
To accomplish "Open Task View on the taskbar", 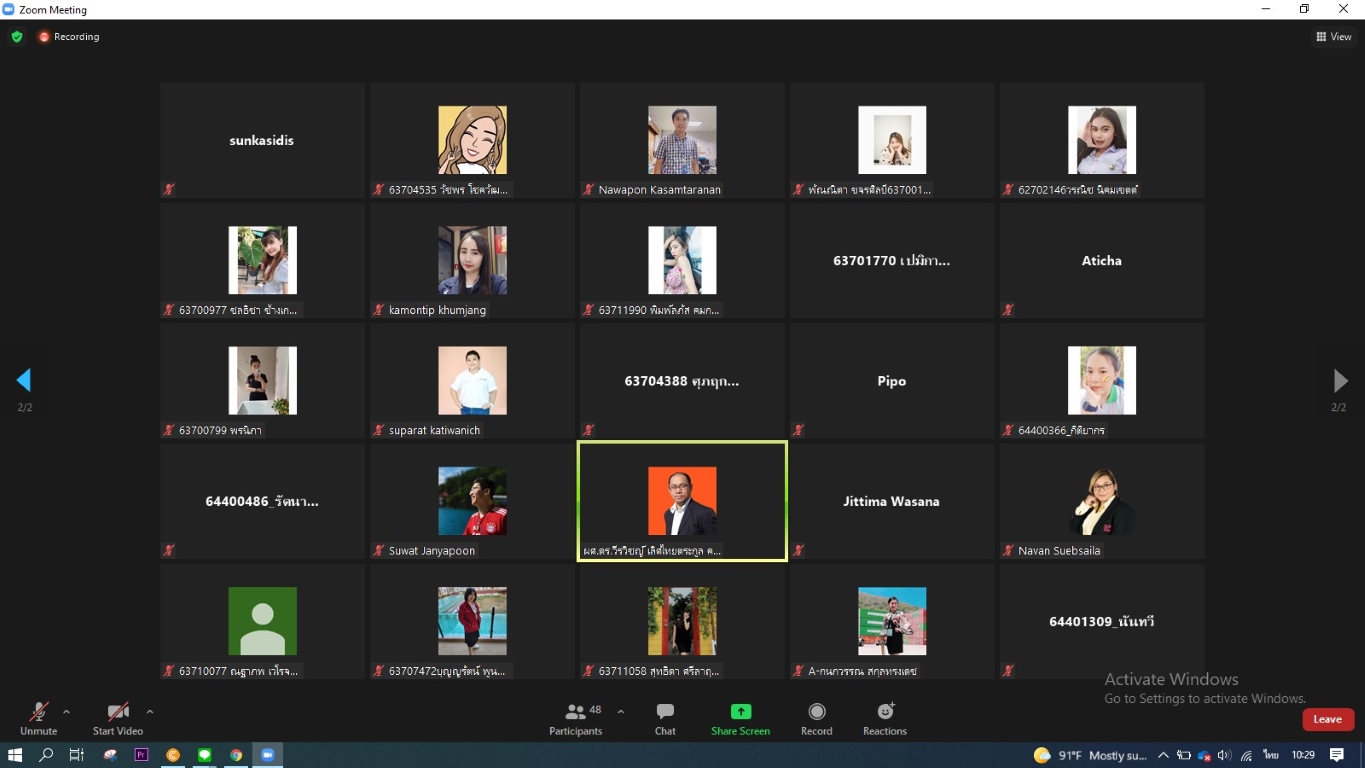I will click(77, 755).
